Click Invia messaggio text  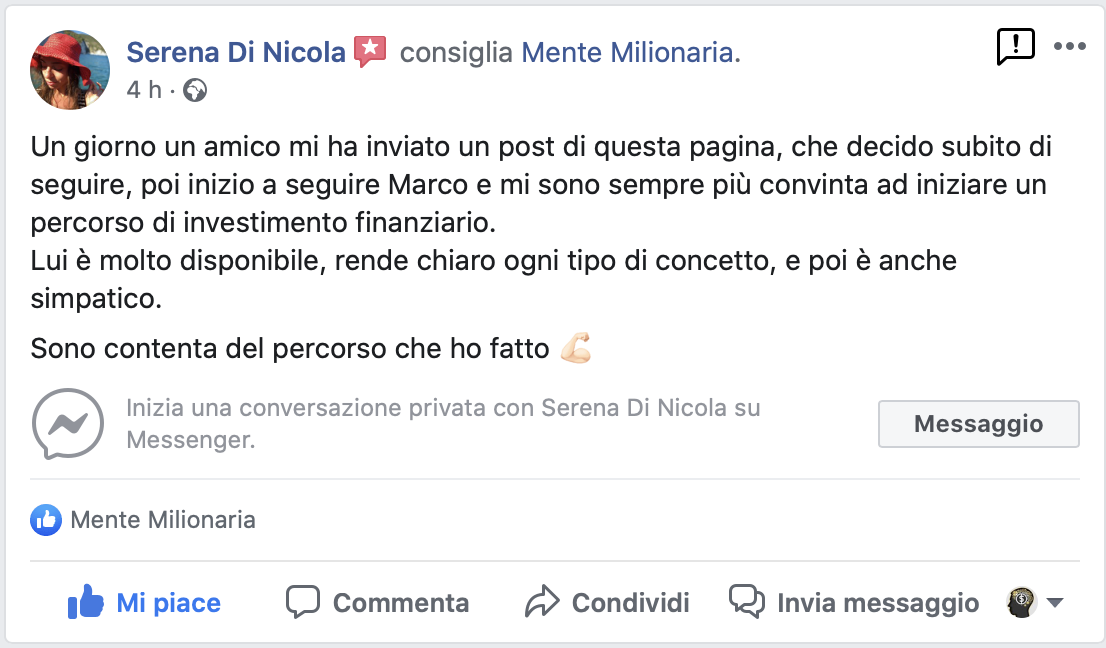click(878, 603)
